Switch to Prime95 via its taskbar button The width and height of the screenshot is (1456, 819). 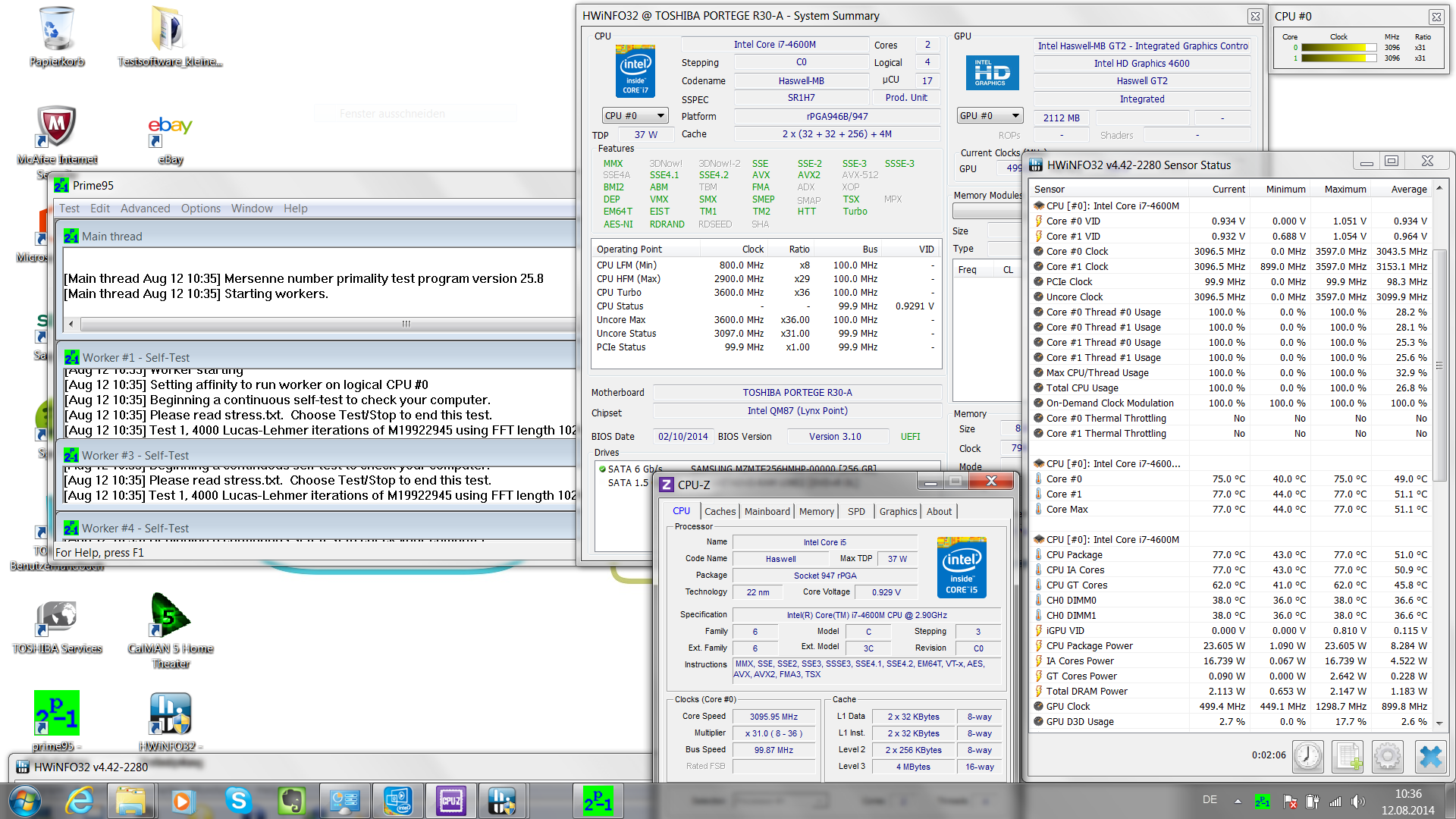[x=598, y=801]
